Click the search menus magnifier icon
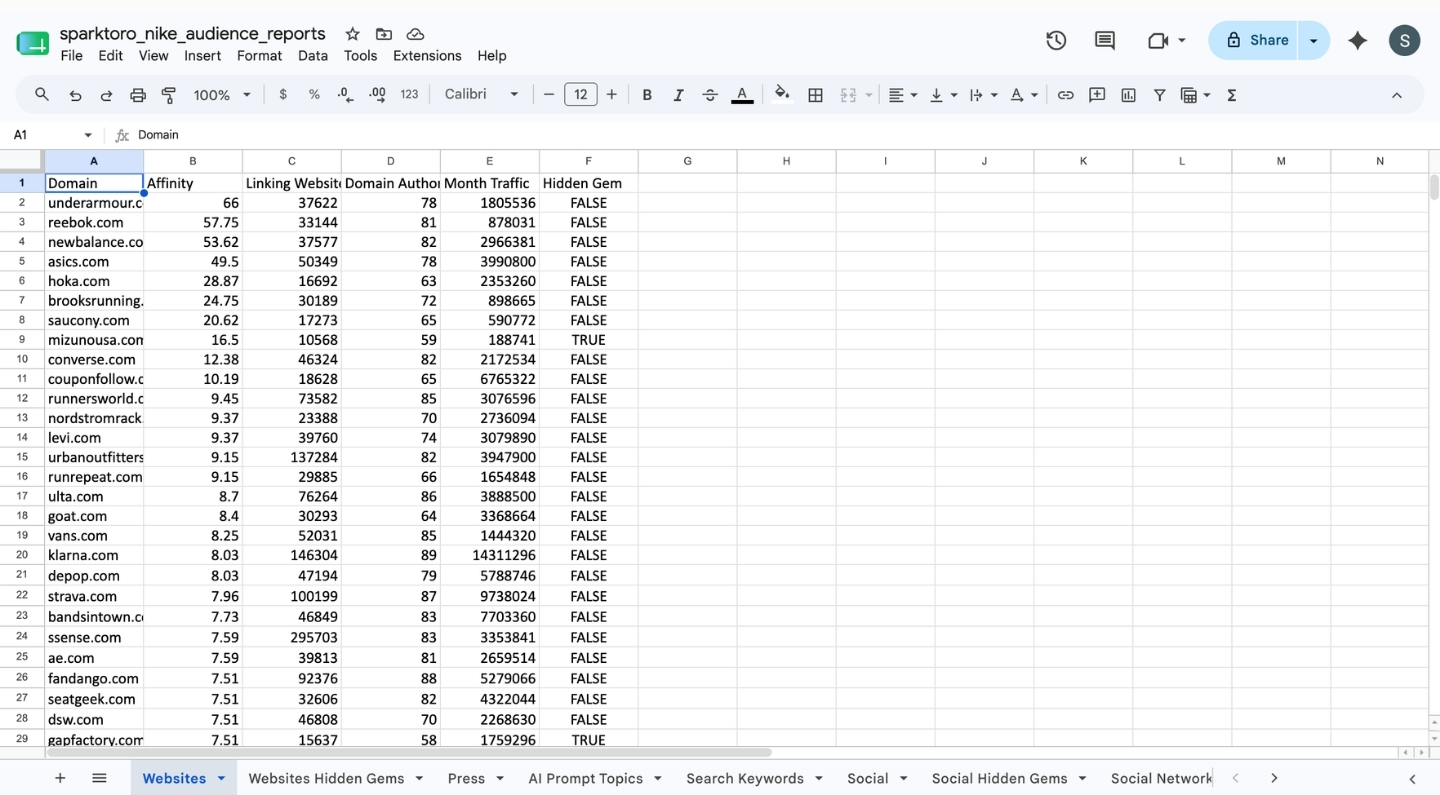Screen dimensions: 1440x795 (42, 95)
